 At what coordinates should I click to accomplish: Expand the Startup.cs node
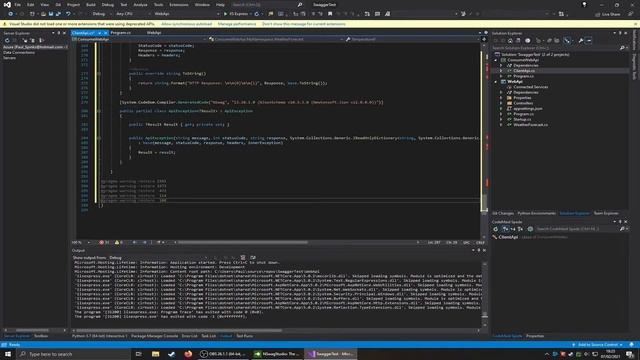[501, 120]
